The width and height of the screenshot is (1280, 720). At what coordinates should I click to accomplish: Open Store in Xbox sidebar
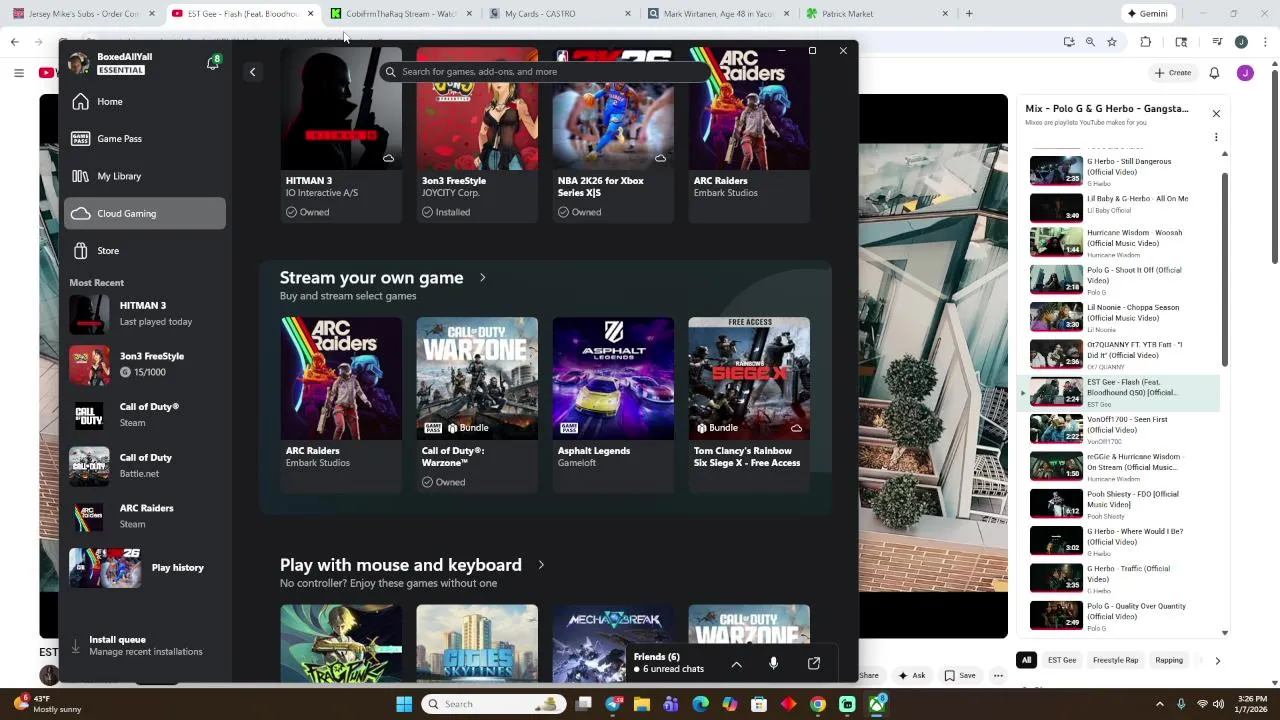point(145,251)
